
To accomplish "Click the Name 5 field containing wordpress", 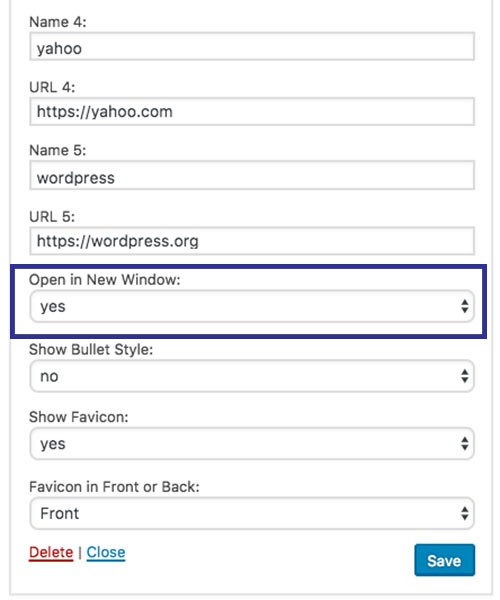I will pos(252,175).
